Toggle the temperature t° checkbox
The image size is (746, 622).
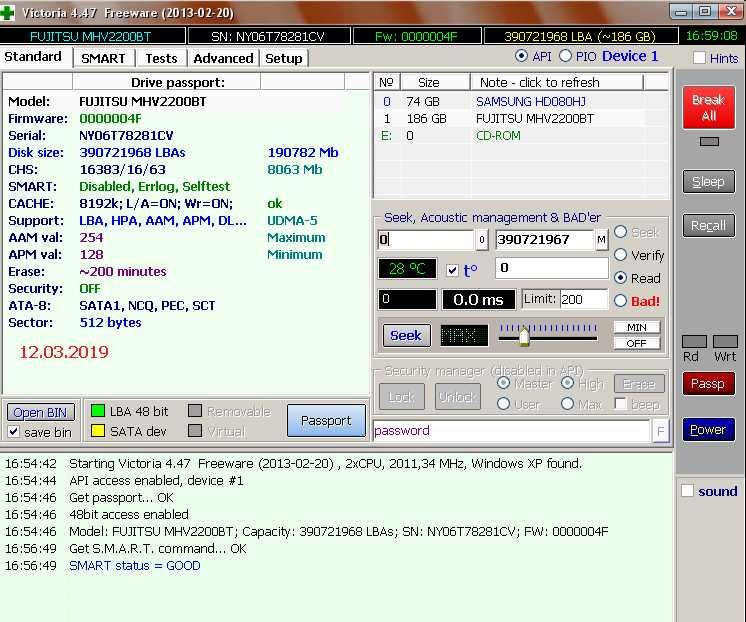[452, 271]
